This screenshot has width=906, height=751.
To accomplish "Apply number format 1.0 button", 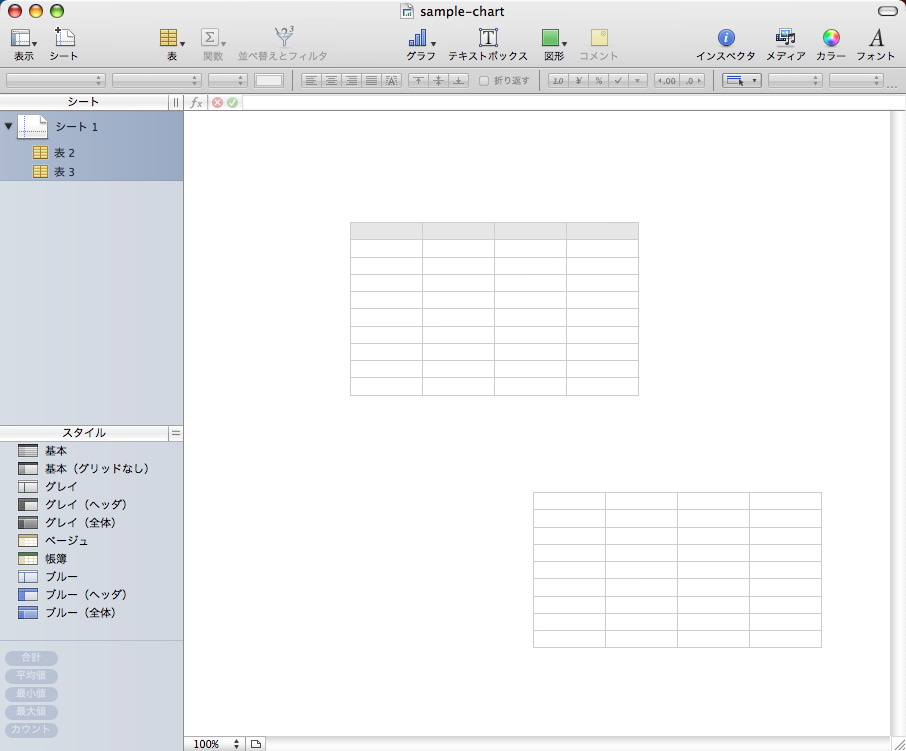I will [558, 81].
